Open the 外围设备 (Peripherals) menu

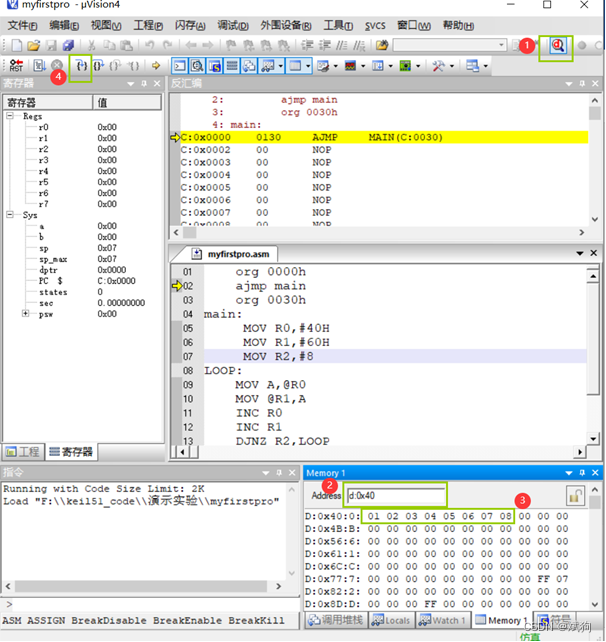pos(286,26)
